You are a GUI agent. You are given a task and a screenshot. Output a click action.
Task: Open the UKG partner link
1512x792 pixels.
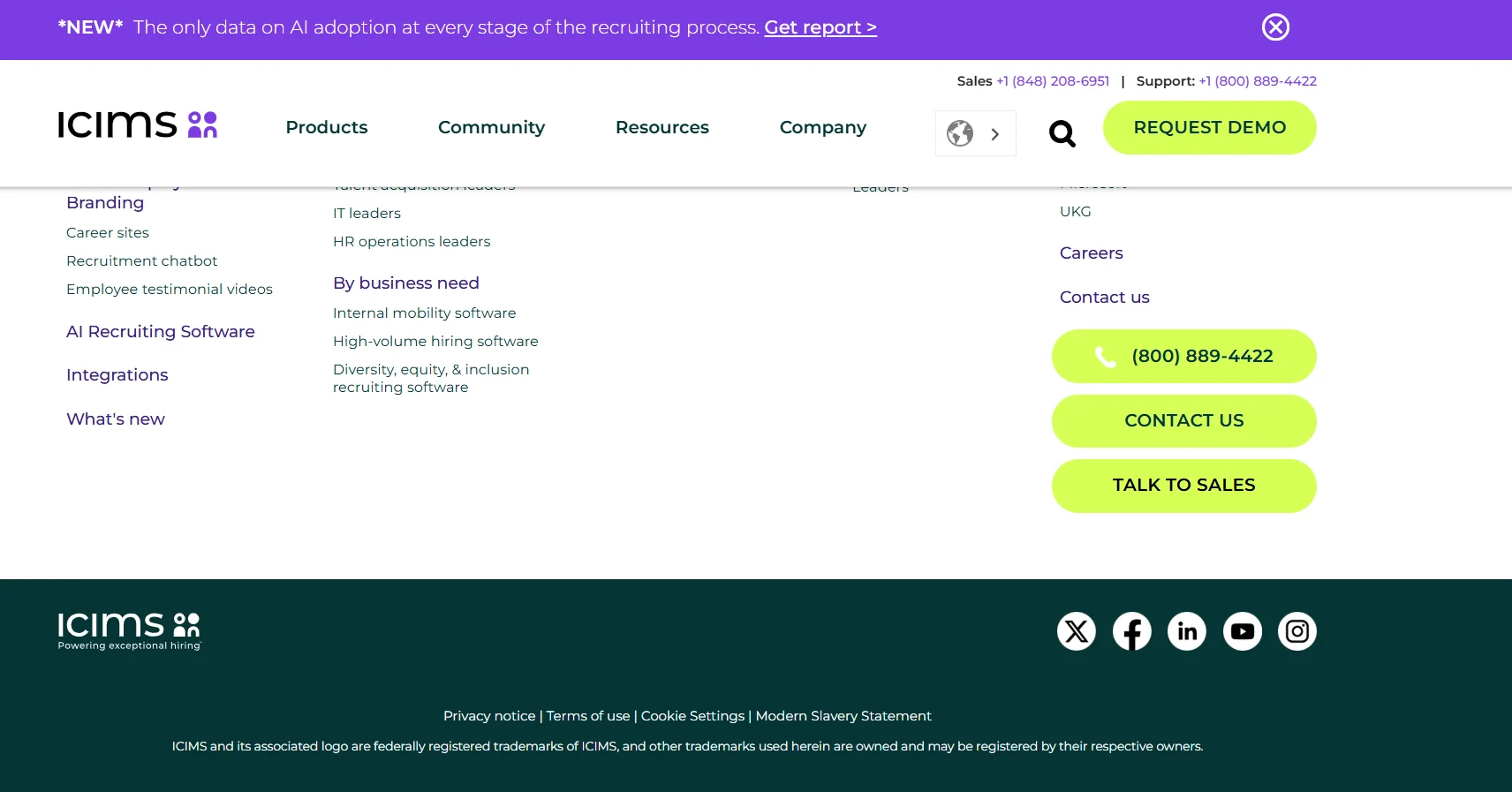point(1076,211)
